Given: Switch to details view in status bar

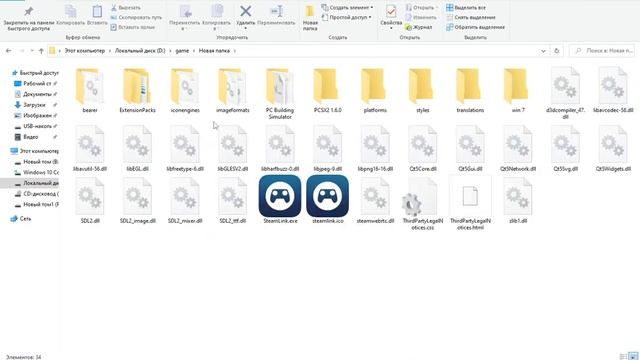Looking at the screenshot, I should point(623,356).
